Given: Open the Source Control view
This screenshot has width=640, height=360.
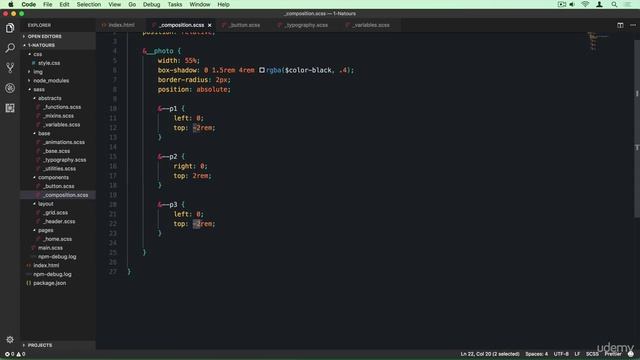Looking at the screenshot, I should (x=10, y=68).
